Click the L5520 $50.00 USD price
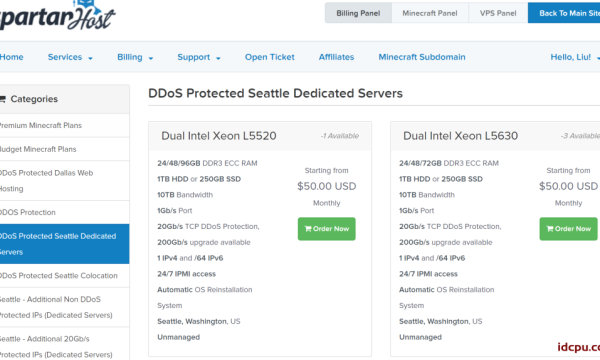600x360 pixels. click(x=326, y=186)
